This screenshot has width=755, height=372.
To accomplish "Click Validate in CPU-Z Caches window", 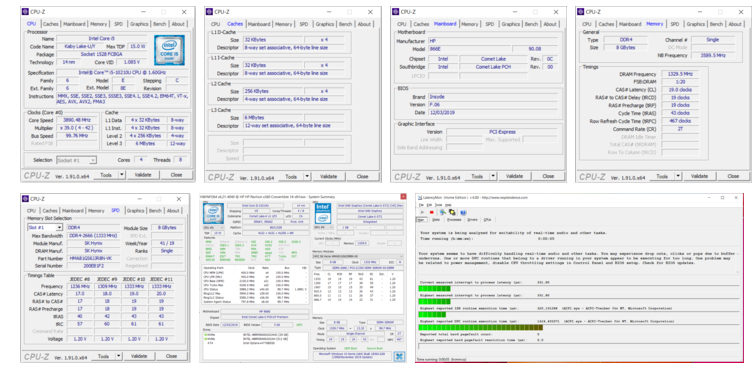I will [328, 177].
